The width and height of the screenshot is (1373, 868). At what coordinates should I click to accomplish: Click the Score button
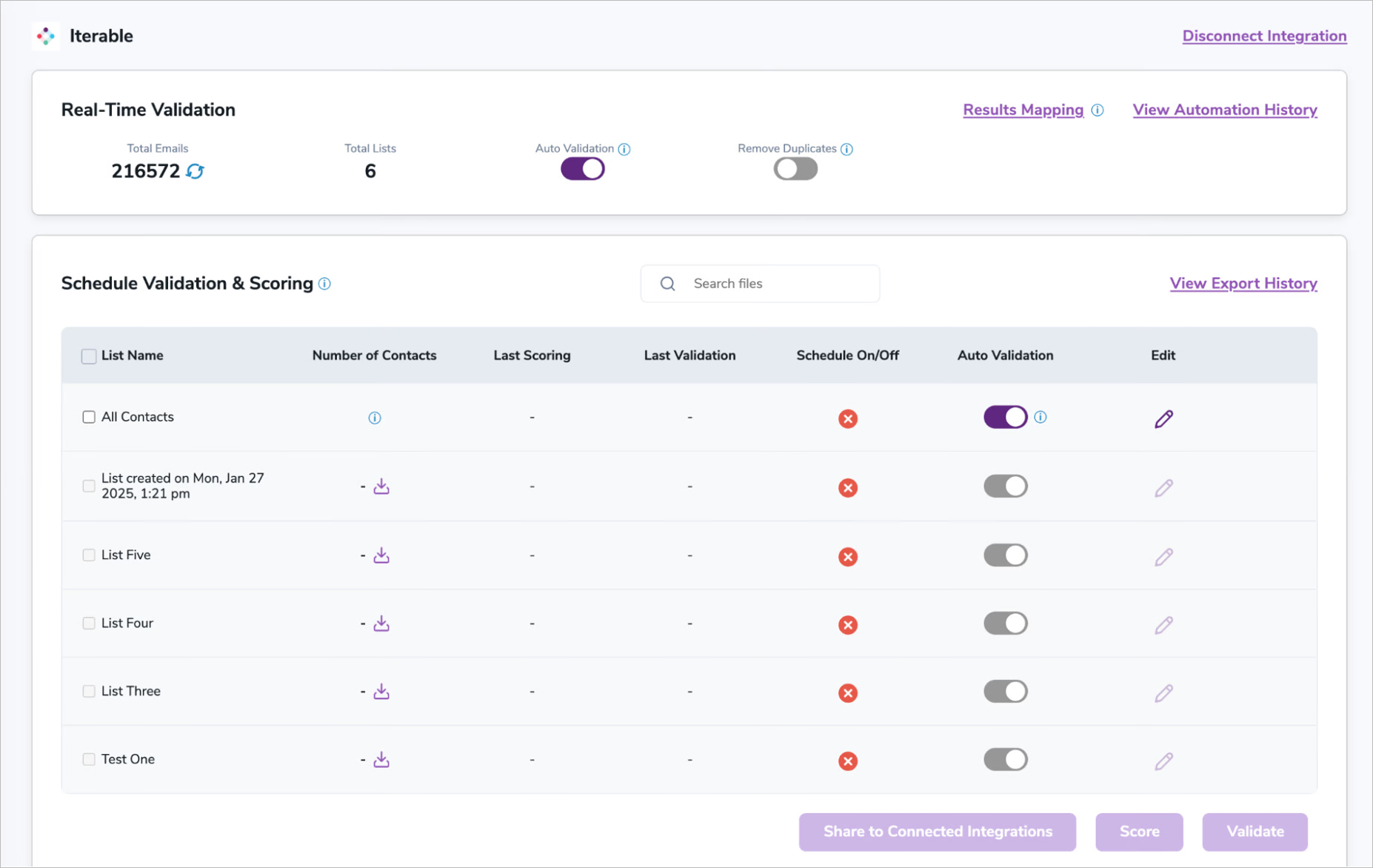pyautogui.click(x=1139, y=832)
